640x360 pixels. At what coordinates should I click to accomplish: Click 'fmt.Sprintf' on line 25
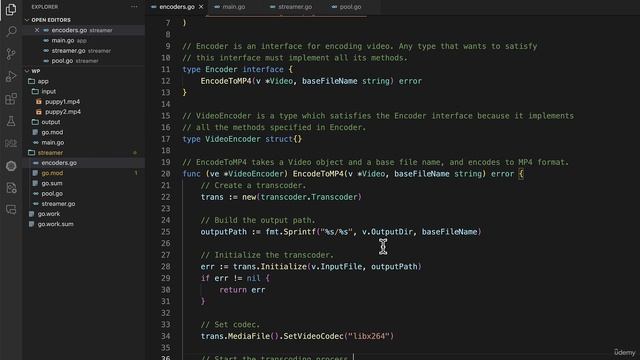click(291, 232)
